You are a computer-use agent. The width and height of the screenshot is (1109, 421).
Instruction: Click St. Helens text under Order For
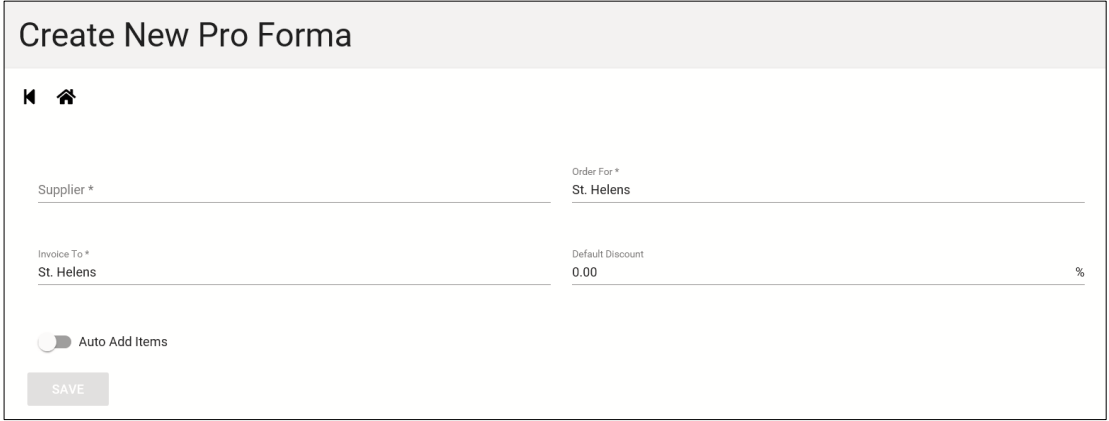pyautogui.click(x=601, y=190)
